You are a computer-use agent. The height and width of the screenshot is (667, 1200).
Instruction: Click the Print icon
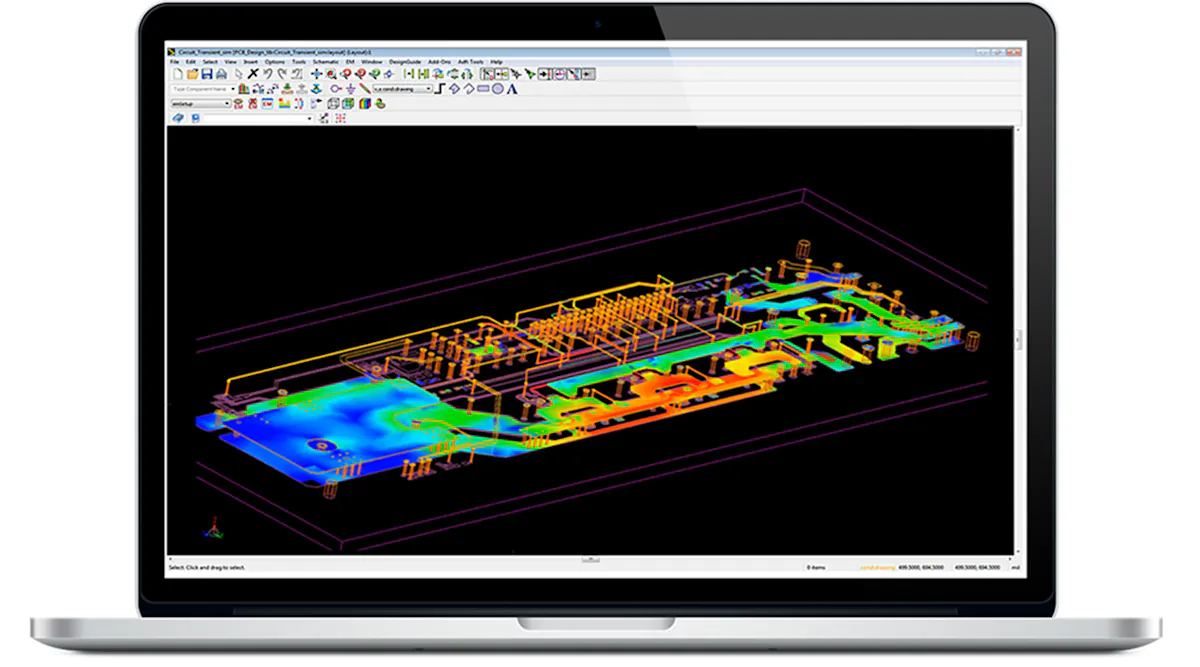(x=221, y=74)
